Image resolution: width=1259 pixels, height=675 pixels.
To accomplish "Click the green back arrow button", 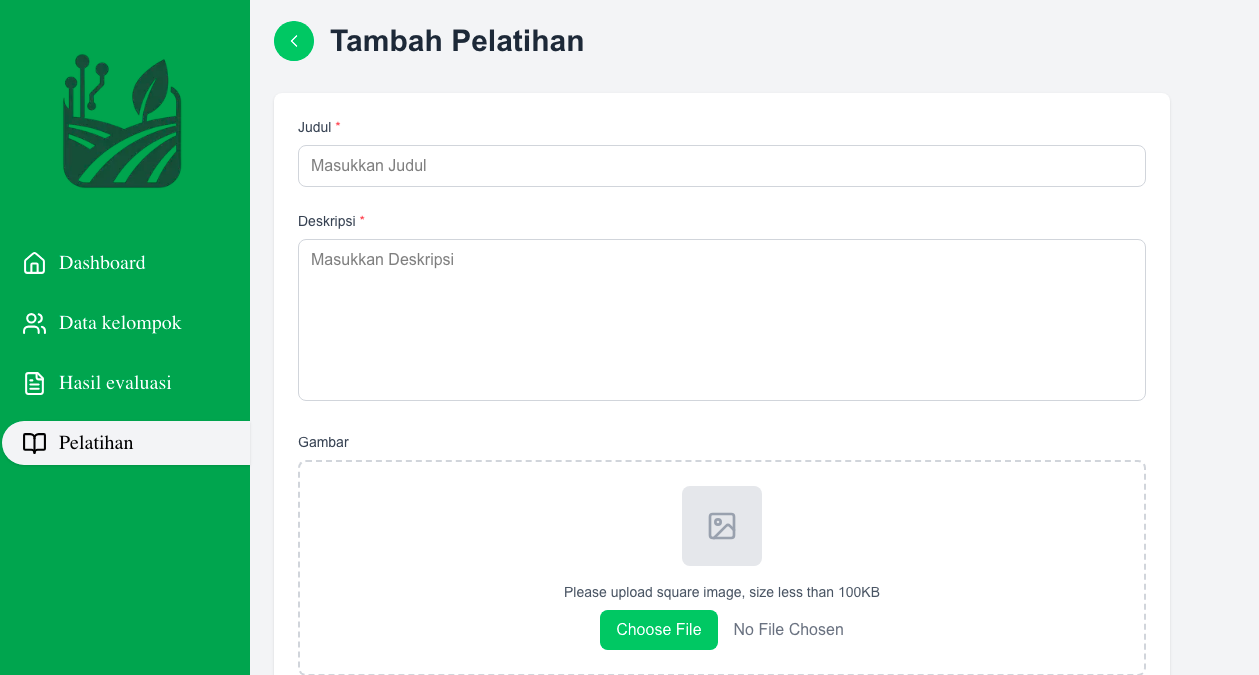I will 294,41.
